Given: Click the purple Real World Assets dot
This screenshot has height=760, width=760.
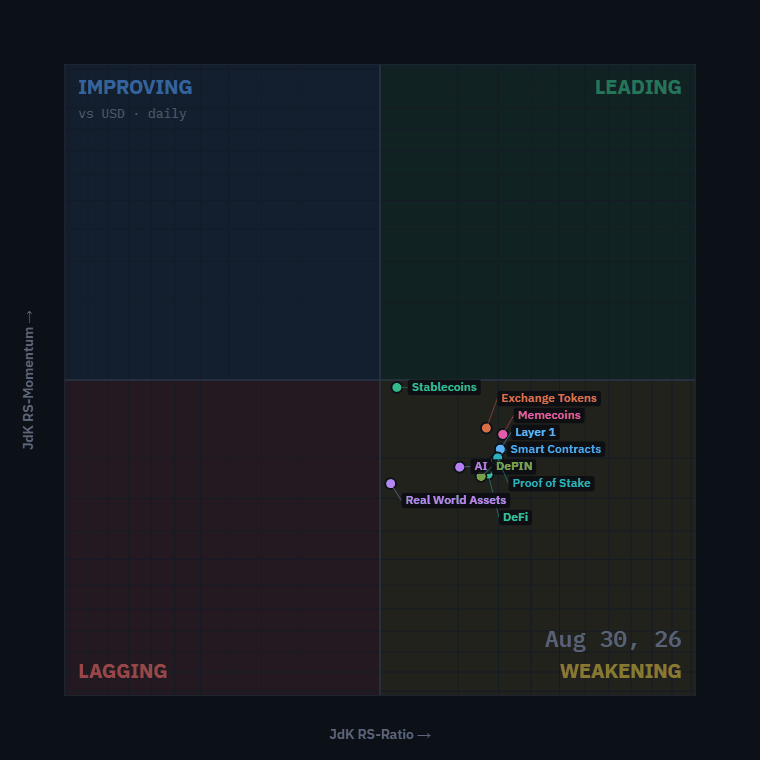Looking at the screenshot, I should coord(391,484).
